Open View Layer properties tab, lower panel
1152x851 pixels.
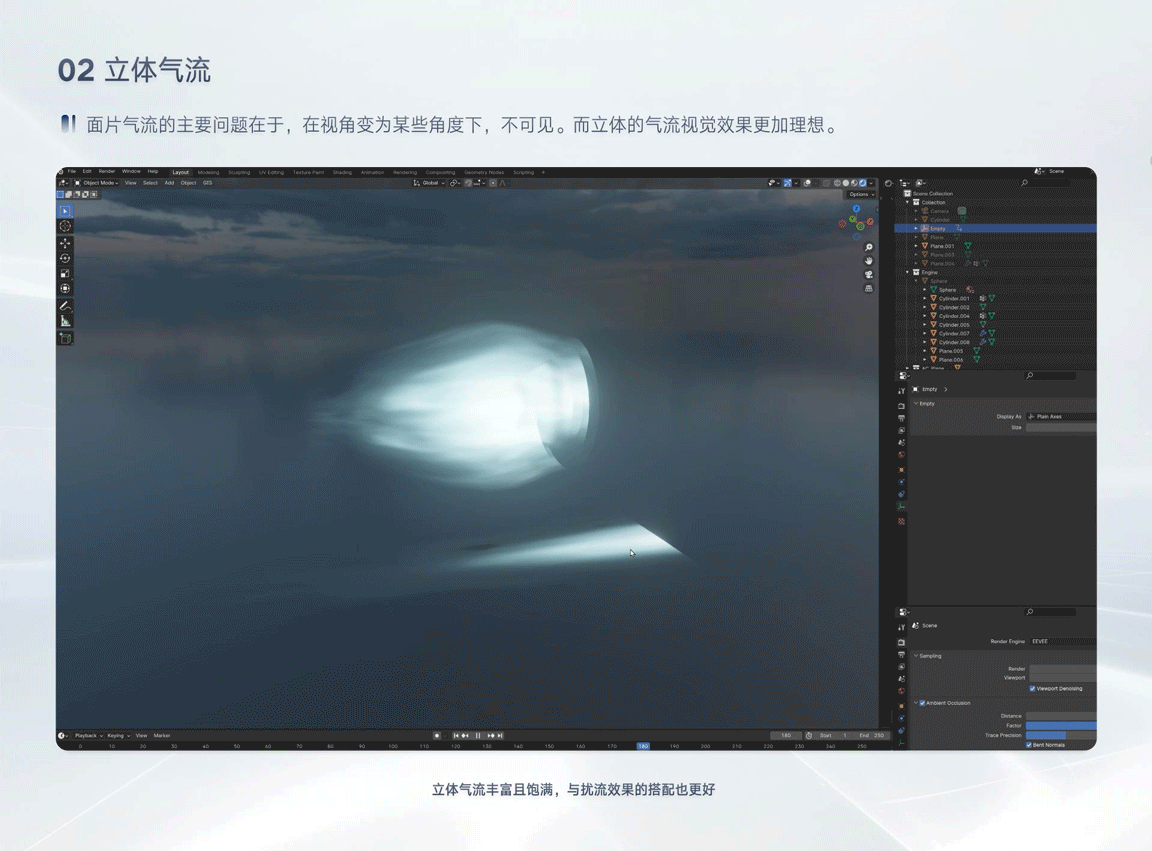(x=901, y=667)
